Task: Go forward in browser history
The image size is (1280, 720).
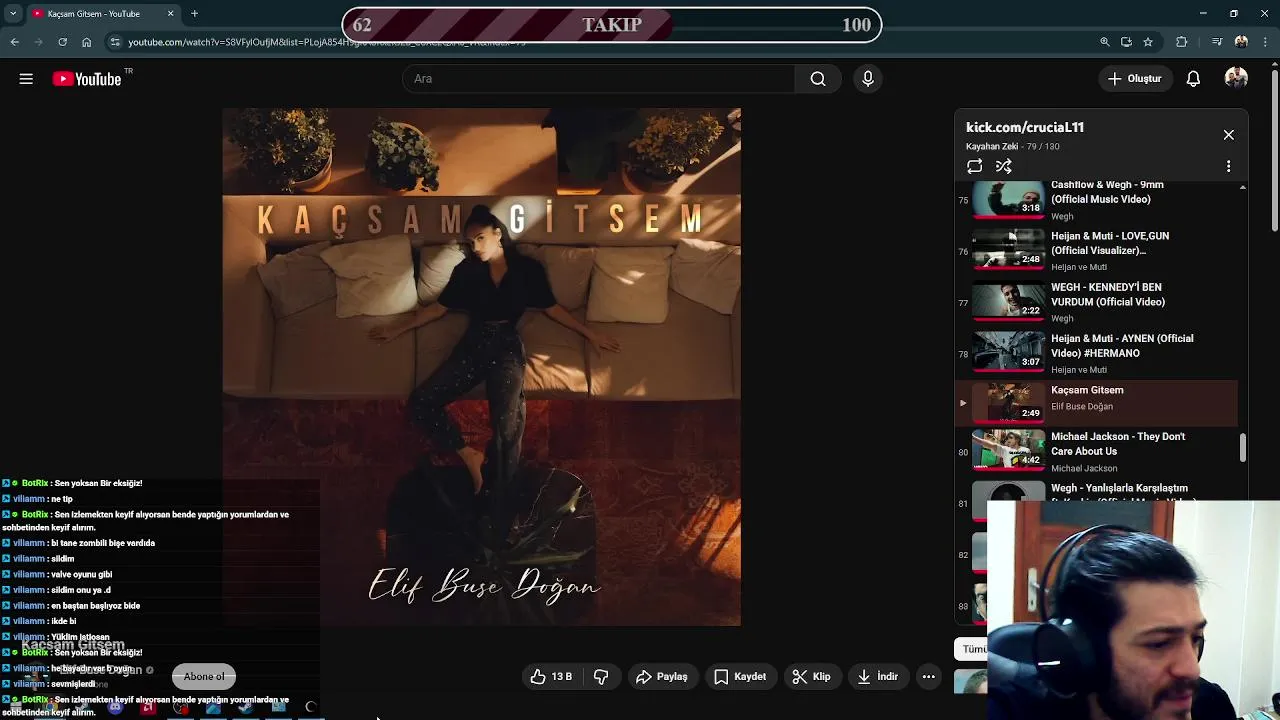Action: pyautogui.click(x=38, y=42)
